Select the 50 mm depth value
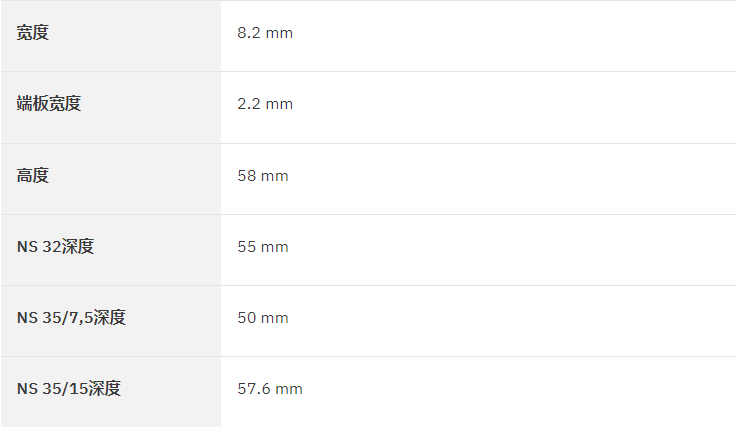The height and width of the screenshot is (427, 747). click(x=263, y=318)
